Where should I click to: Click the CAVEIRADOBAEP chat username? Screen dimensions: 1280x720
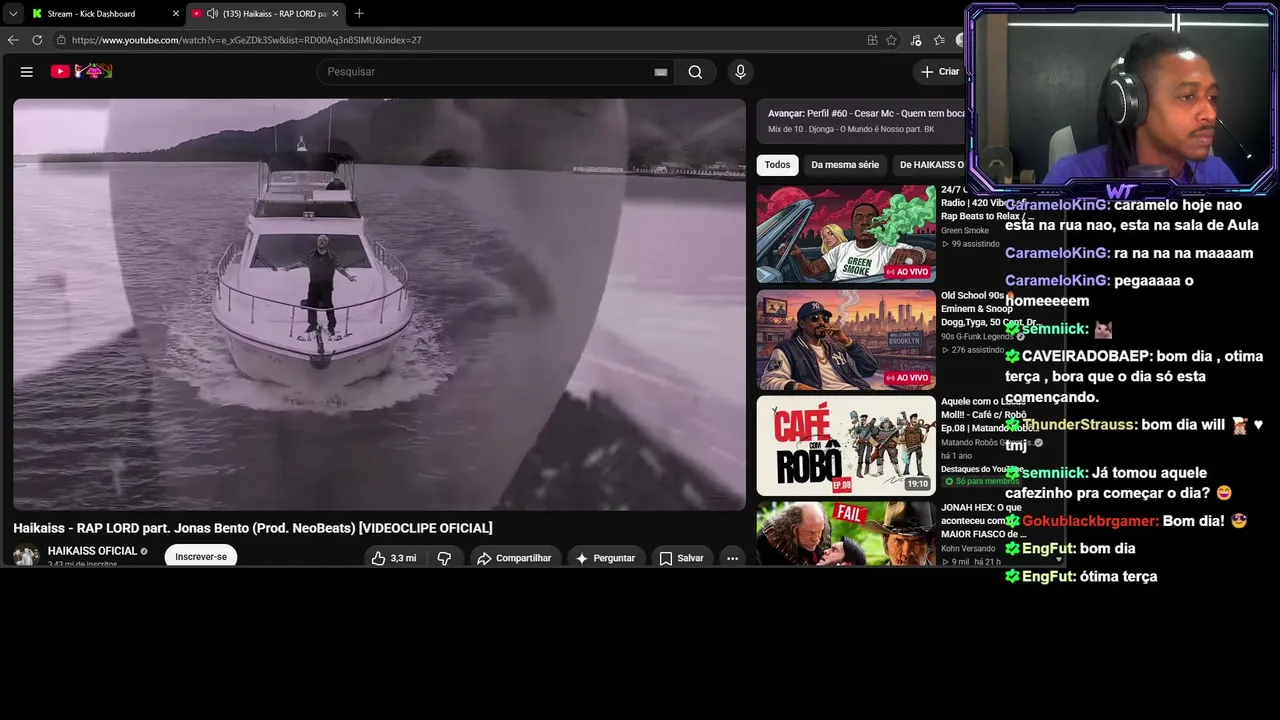point(1087,356)
